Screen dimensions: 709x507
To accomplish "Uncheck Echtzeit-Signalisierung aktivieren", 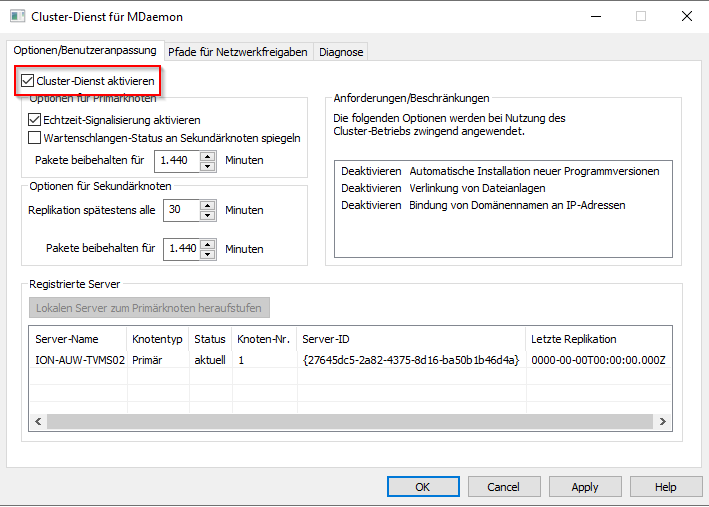I will pyautogui.click(x=35, y=119).
